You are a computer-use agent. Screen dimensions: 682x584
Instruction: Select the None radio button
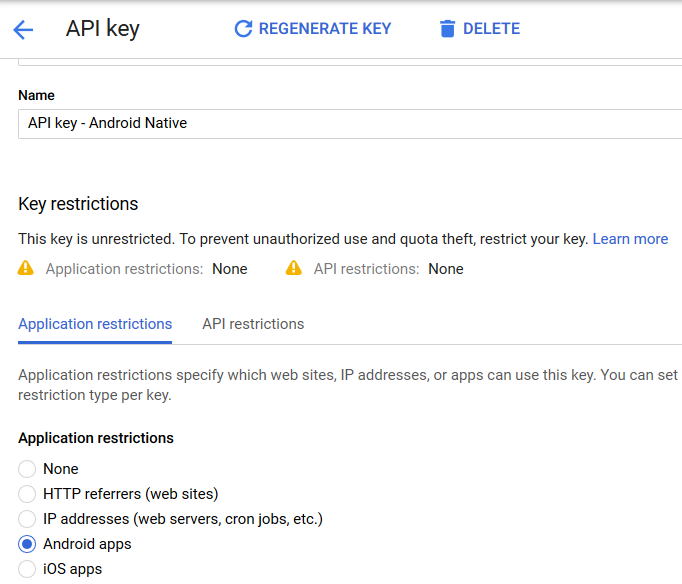tap(27, 469)
